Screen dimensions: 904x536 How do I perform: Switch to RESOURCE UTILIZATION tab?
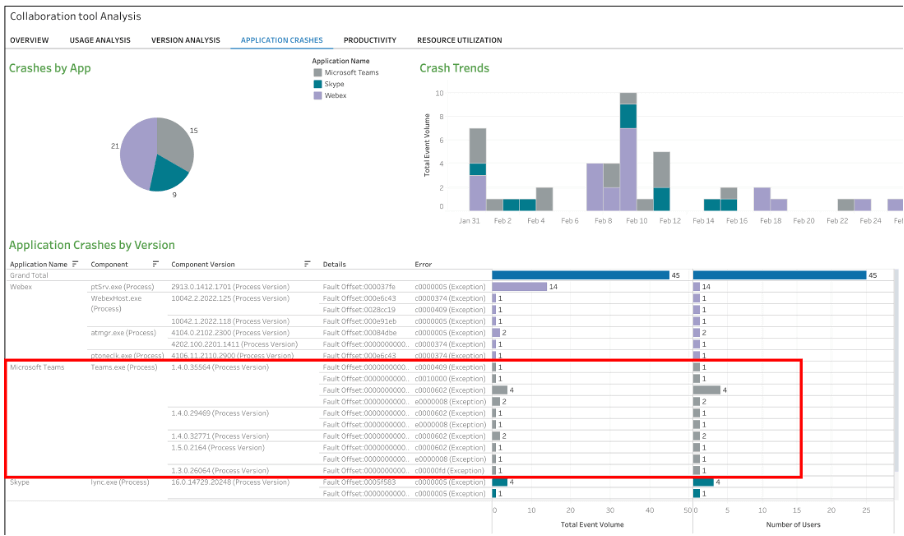pyautogui.click(x=459, y=40)
